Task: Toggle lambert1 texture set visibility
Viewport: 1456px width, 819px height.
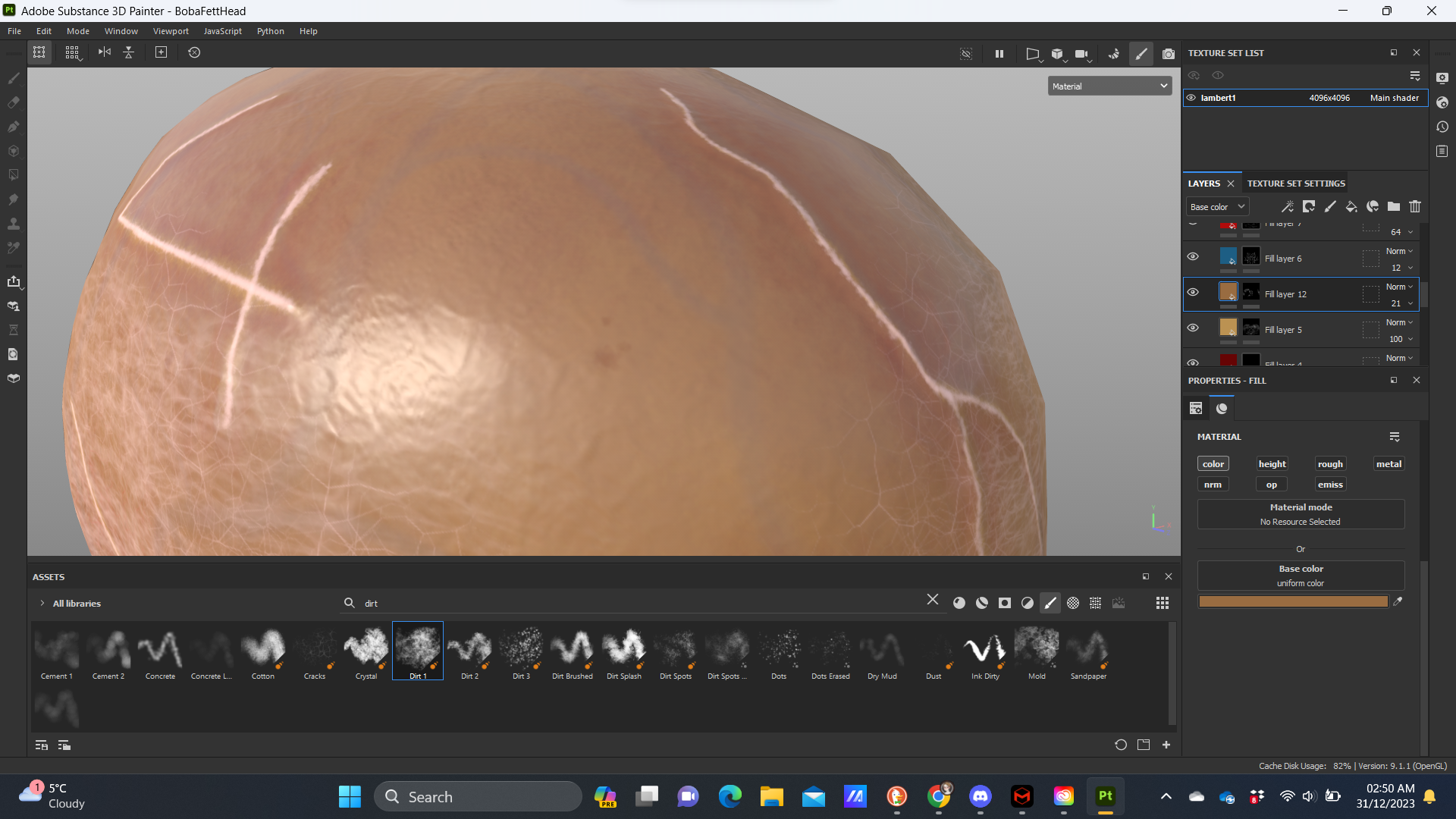Action: click(1191, 98)
